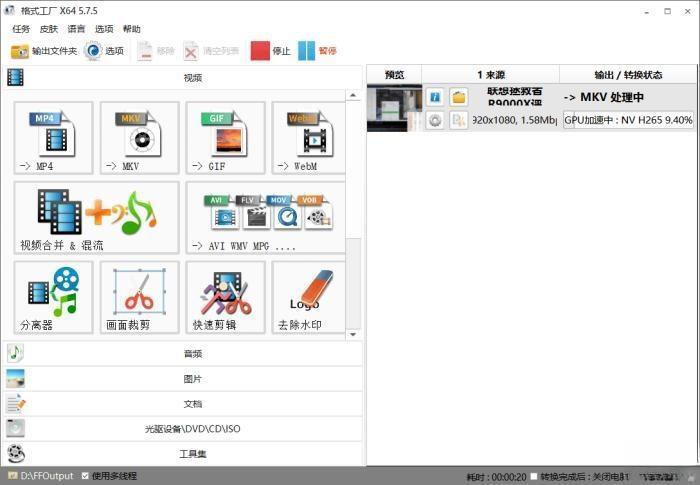Image resolution: width=700 pixels, height=485 pixels.
Task: Click the blue file info icon
Action: click(435, 97)
